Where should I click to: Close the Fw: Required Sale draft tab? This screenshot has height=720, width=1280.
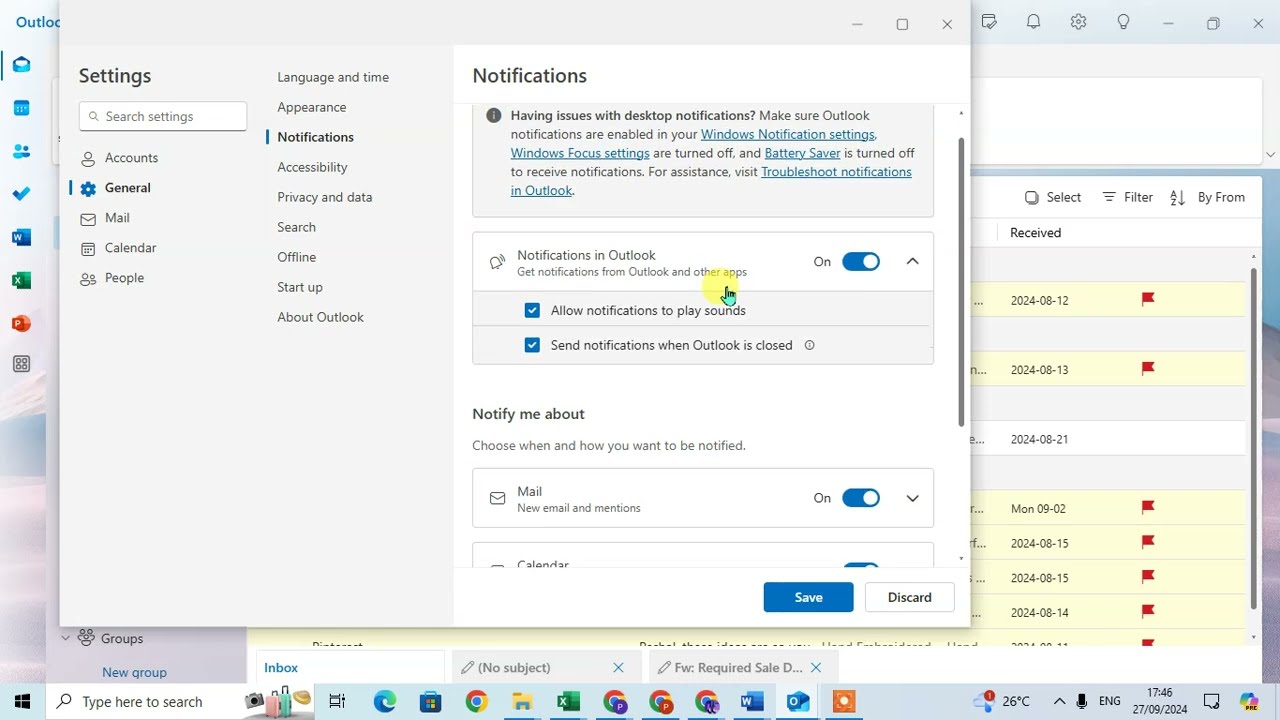pyautogui.click(x=816, y=668)
